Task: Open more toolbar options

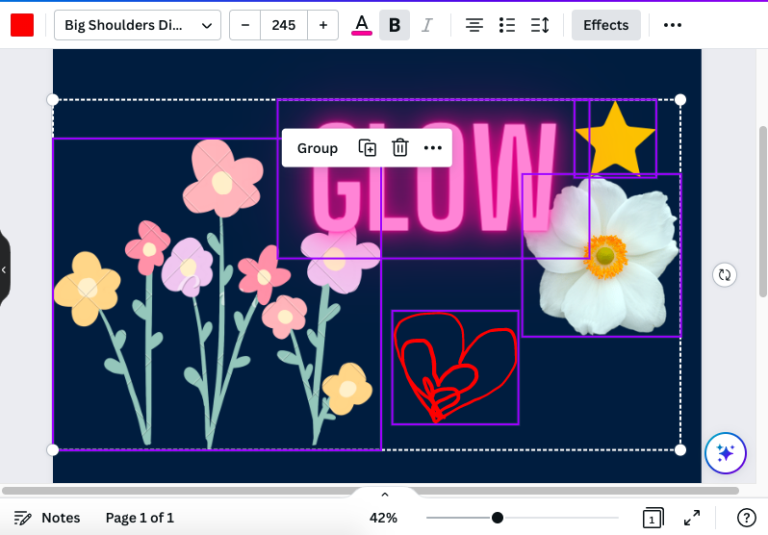Action: [672, 25]
